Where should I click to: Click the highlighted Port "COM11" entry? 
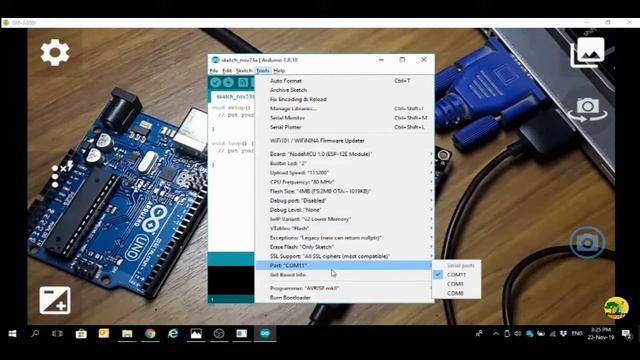pyautogui.click(x=344, y=265)
